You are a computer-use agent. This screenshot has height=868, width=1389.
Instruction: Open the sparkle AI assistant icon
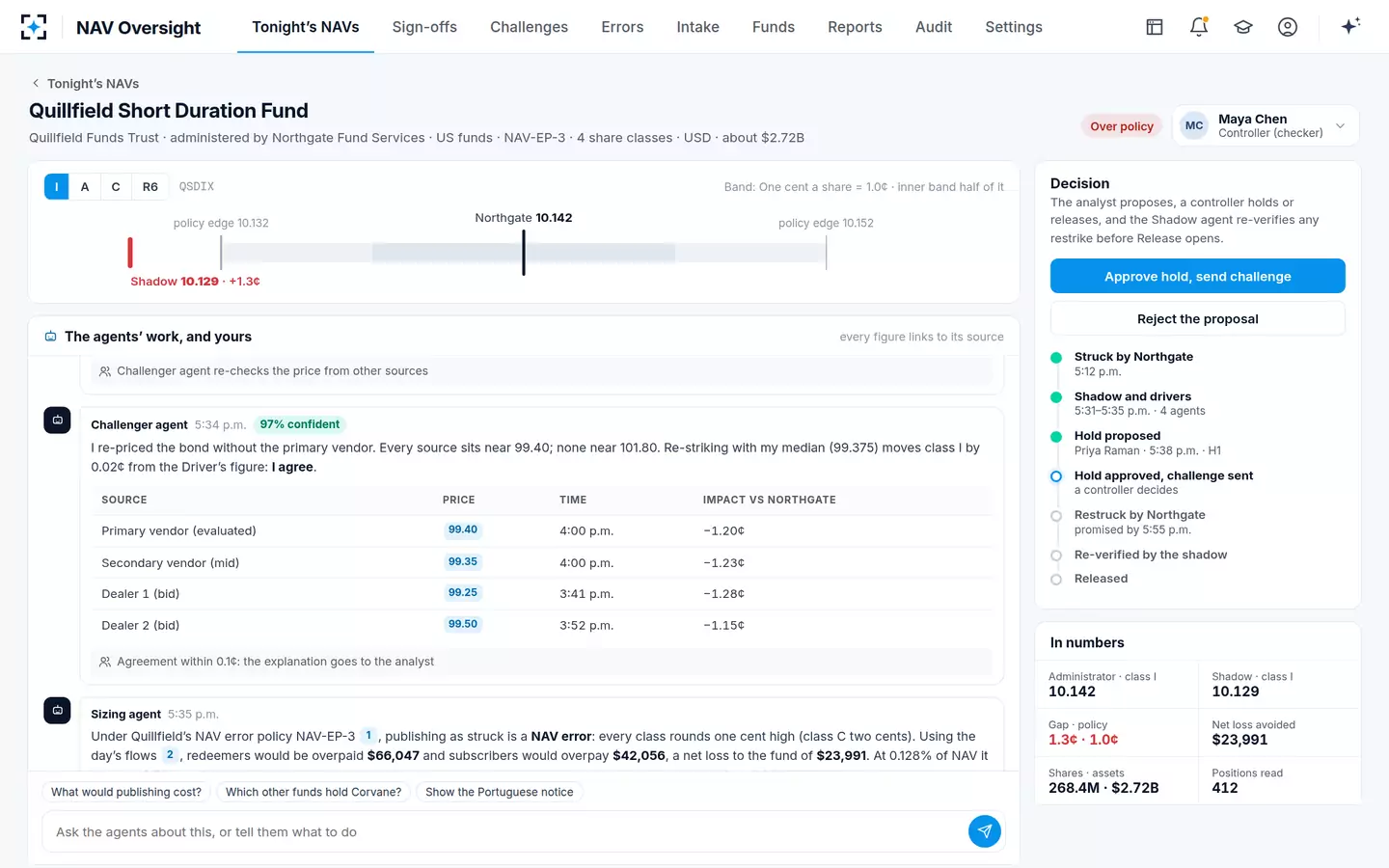point(1350,26)
